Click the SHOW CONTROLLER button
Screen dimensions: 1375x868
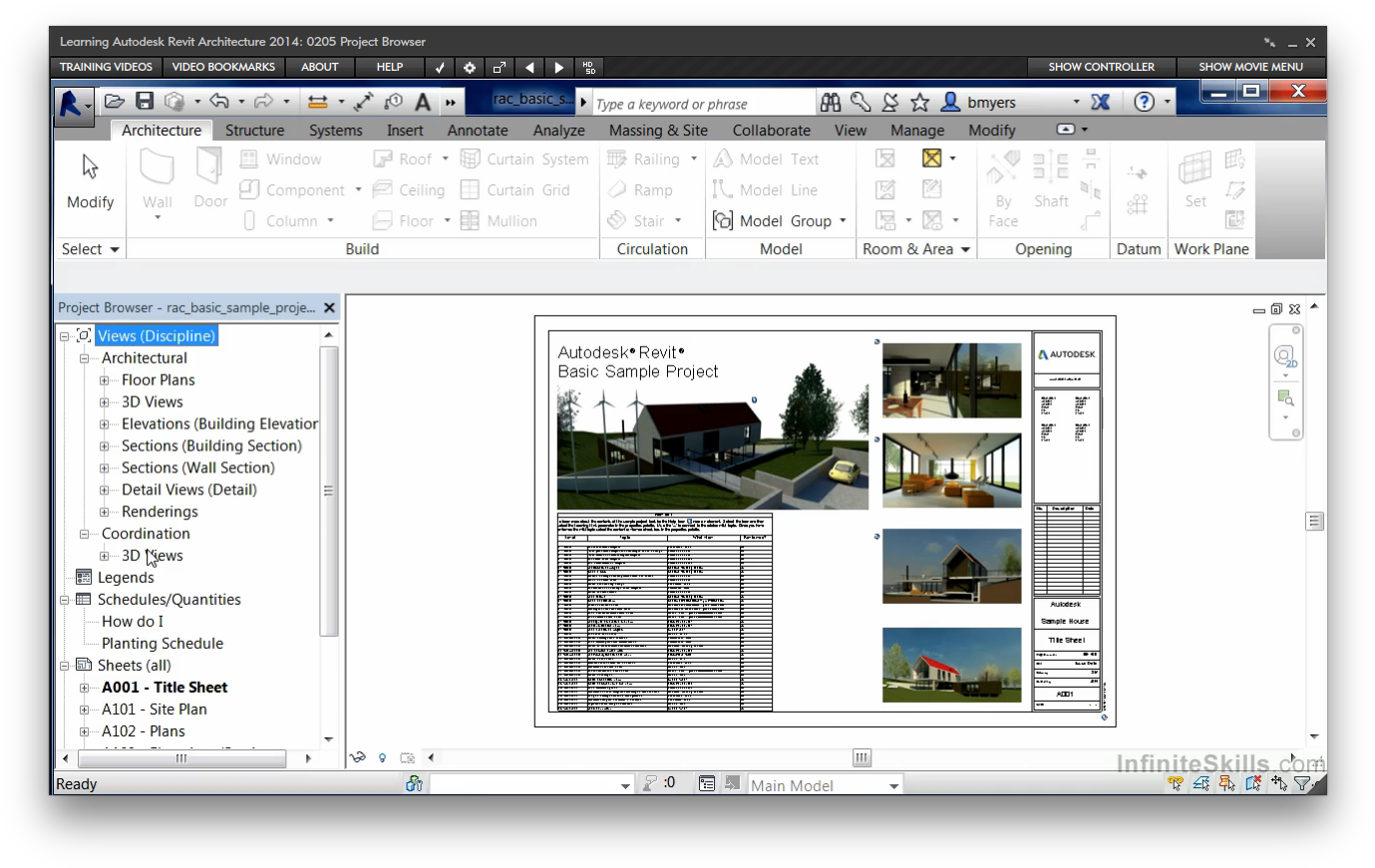[x=1101, y=68]
